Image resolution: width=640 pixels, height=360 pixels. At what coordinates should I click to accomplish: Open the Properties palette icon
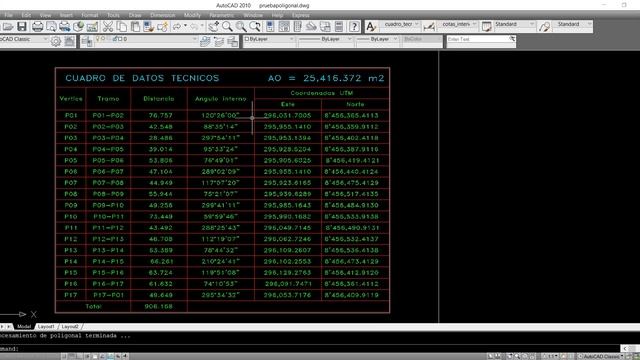[270, 27]
